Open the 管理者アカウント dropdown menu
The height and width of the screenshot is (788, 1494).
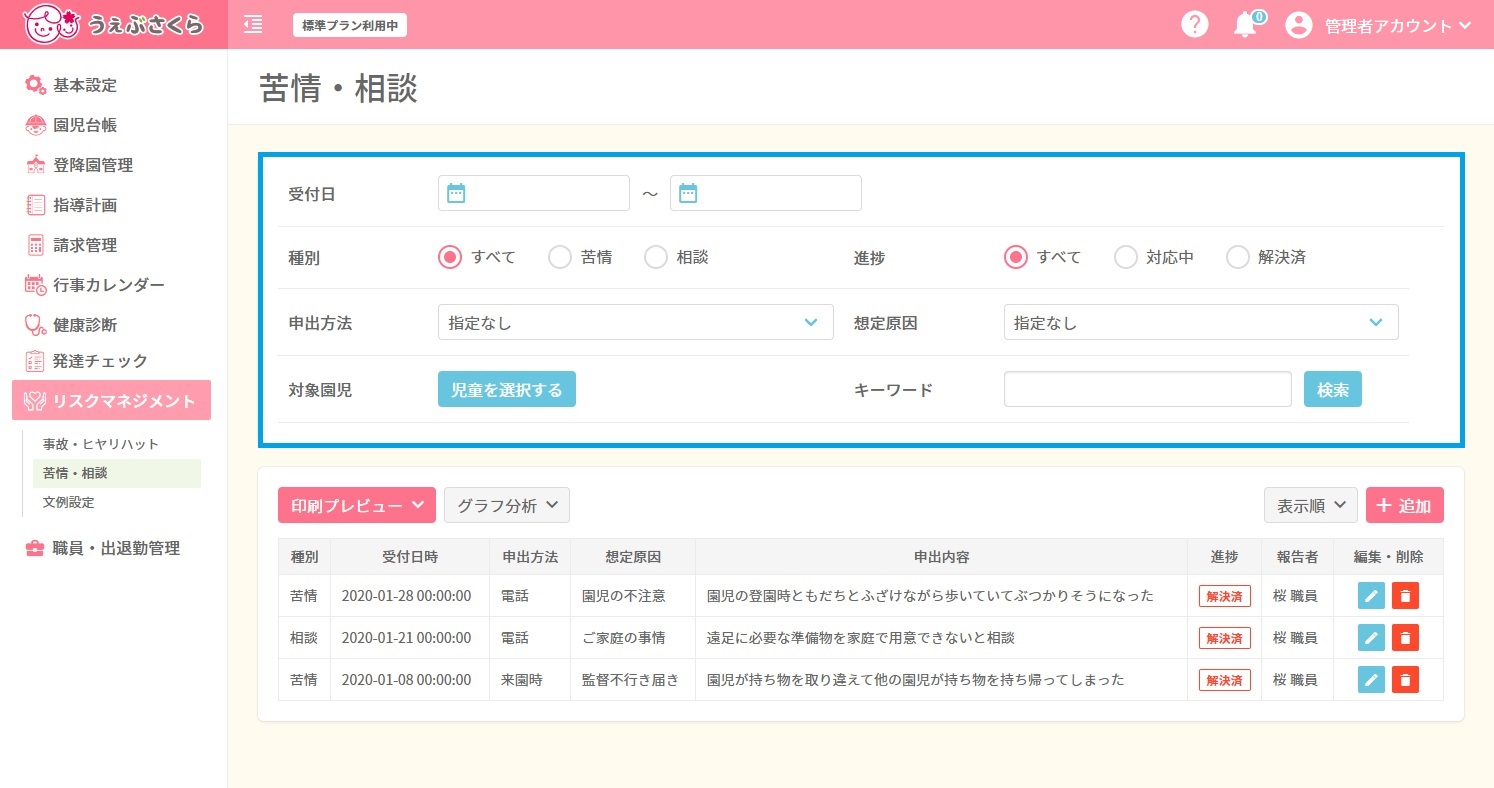(x=1398, y=26)
